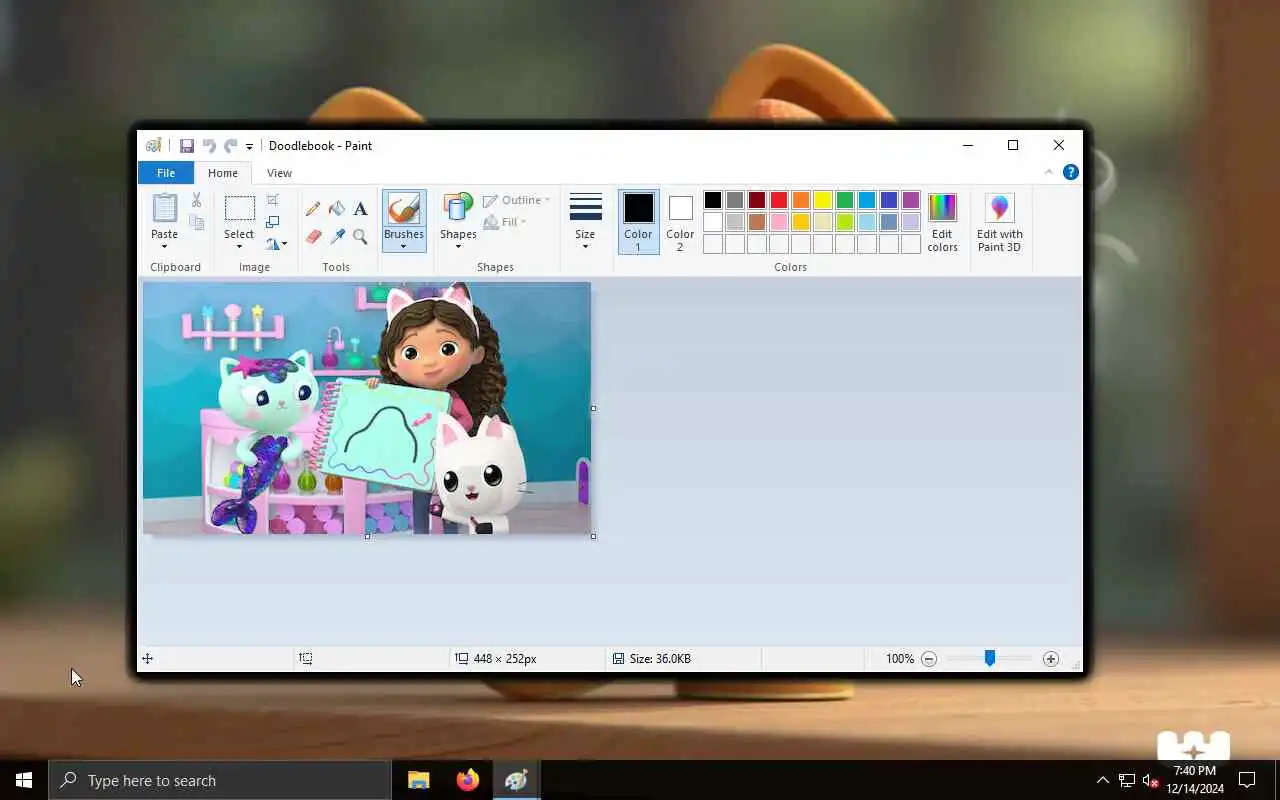Click the 'Size: 36.0KB' status text
This screenshot has width=1280, height=800.
coord(660,659)
